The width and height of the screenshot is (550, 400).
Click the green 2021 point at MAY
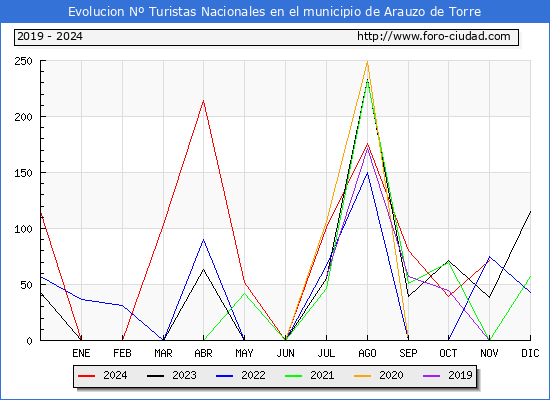(x=244, y=293)
